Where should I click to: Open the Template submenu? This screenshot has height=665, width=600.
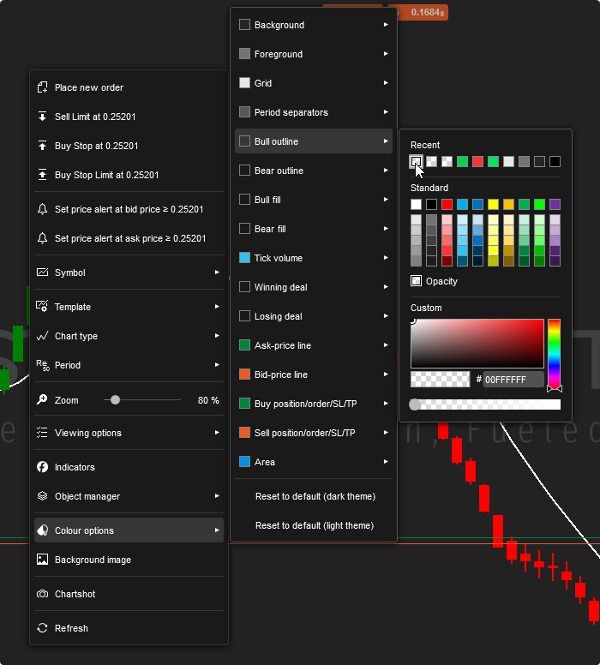click(129, 306)
